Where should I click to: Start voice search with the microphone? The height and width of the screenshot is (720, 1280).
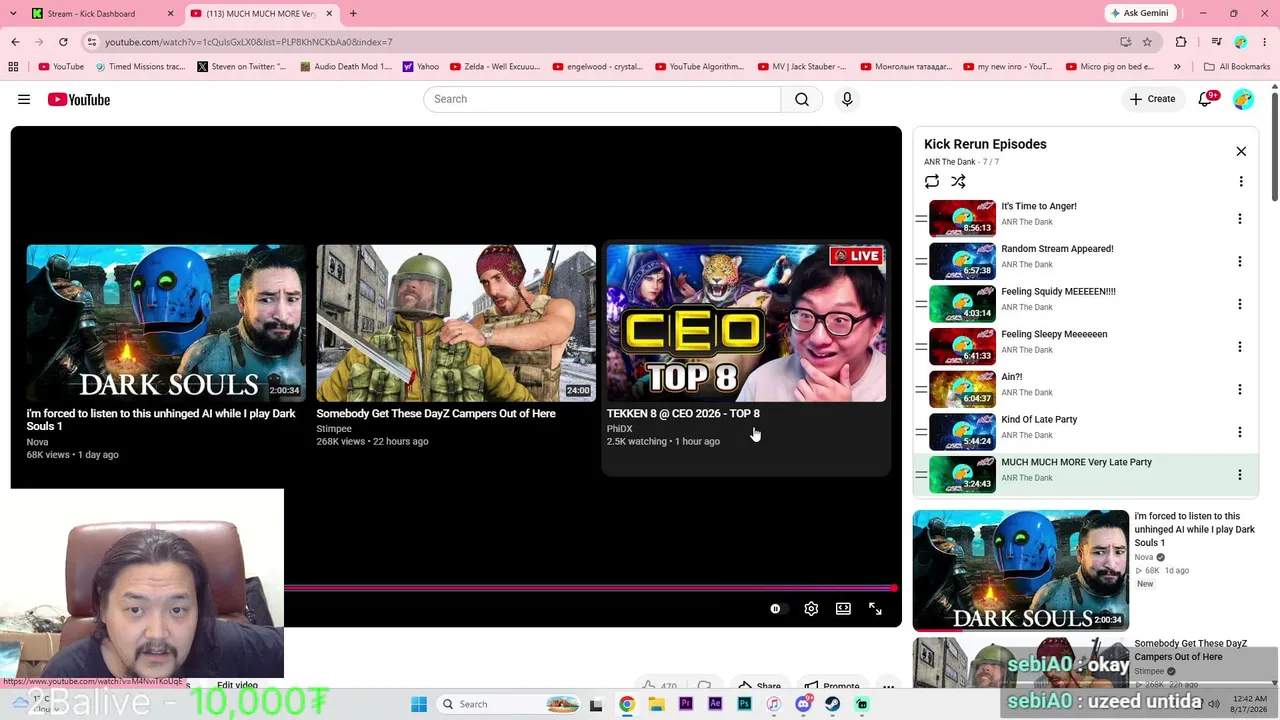[847, 99]
